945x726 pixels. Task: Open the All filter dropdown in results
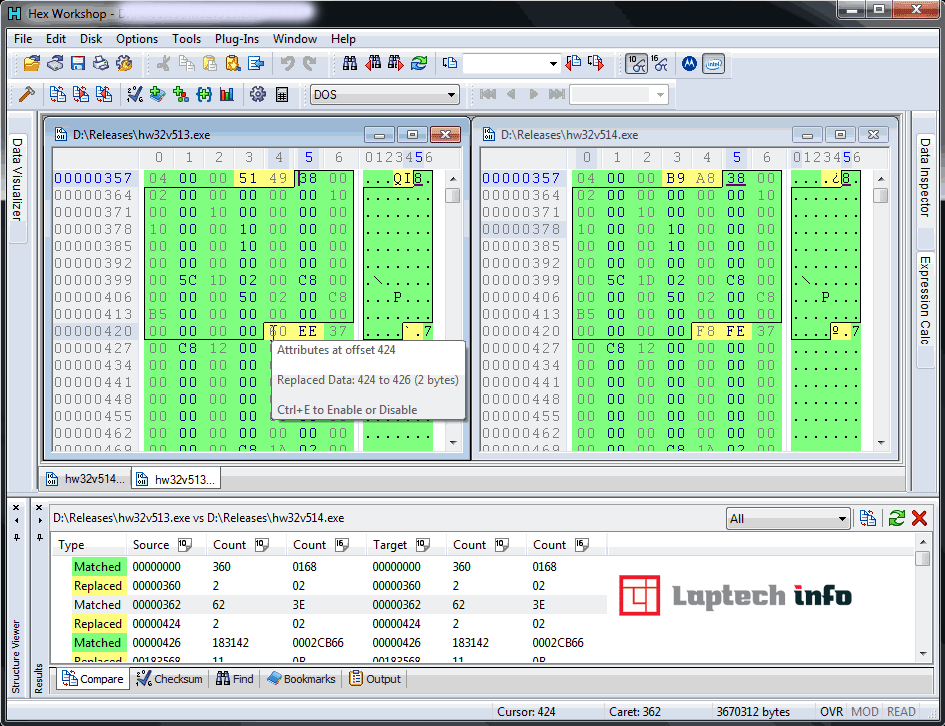788,519
